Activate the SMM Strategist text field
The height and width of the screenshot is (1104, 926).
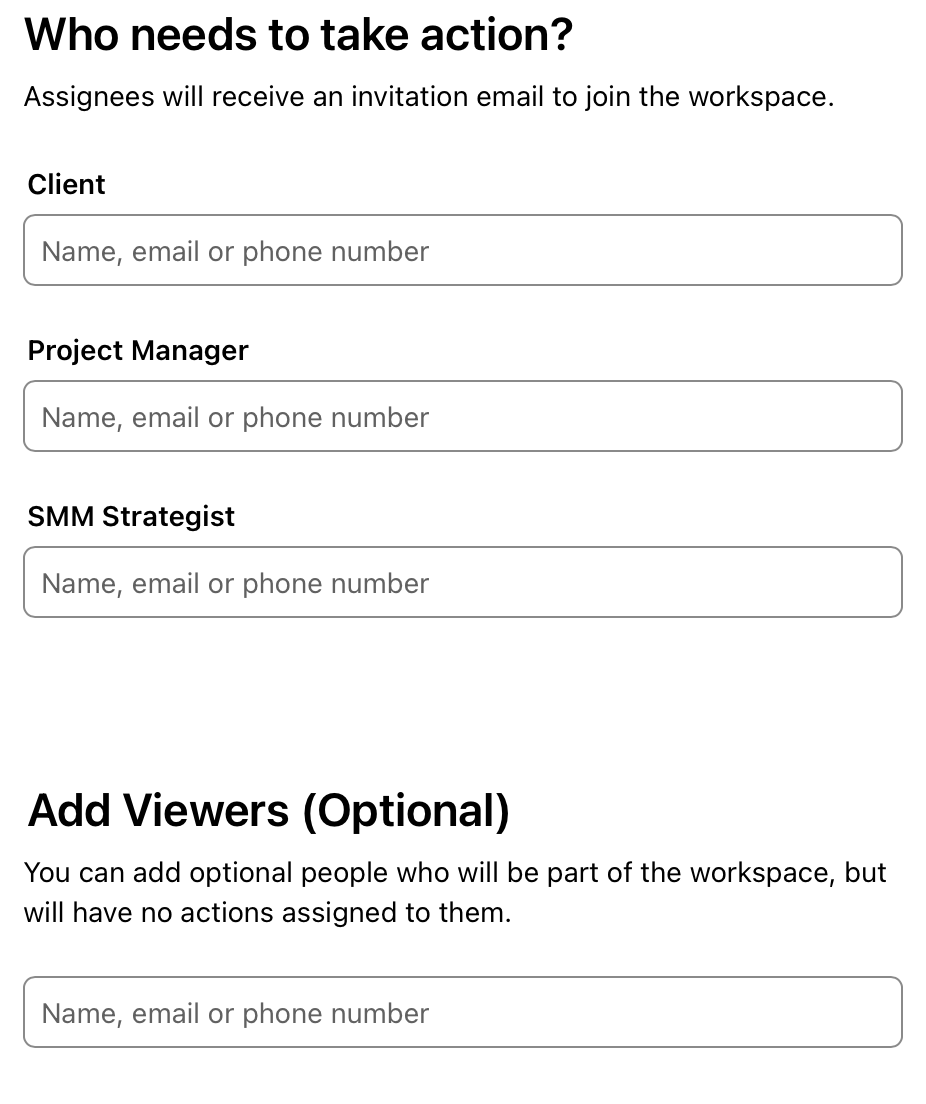click(463, 582)
